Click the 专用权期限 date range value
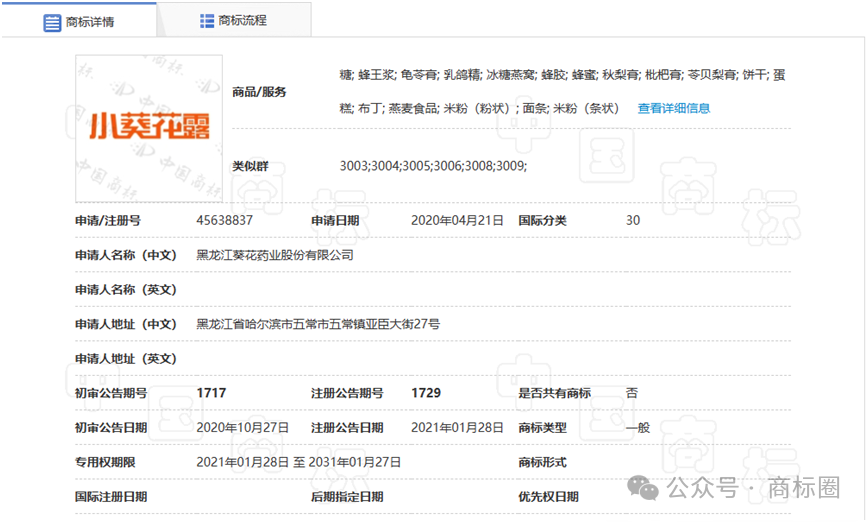 pyautogui.click(x=298, y=462)
